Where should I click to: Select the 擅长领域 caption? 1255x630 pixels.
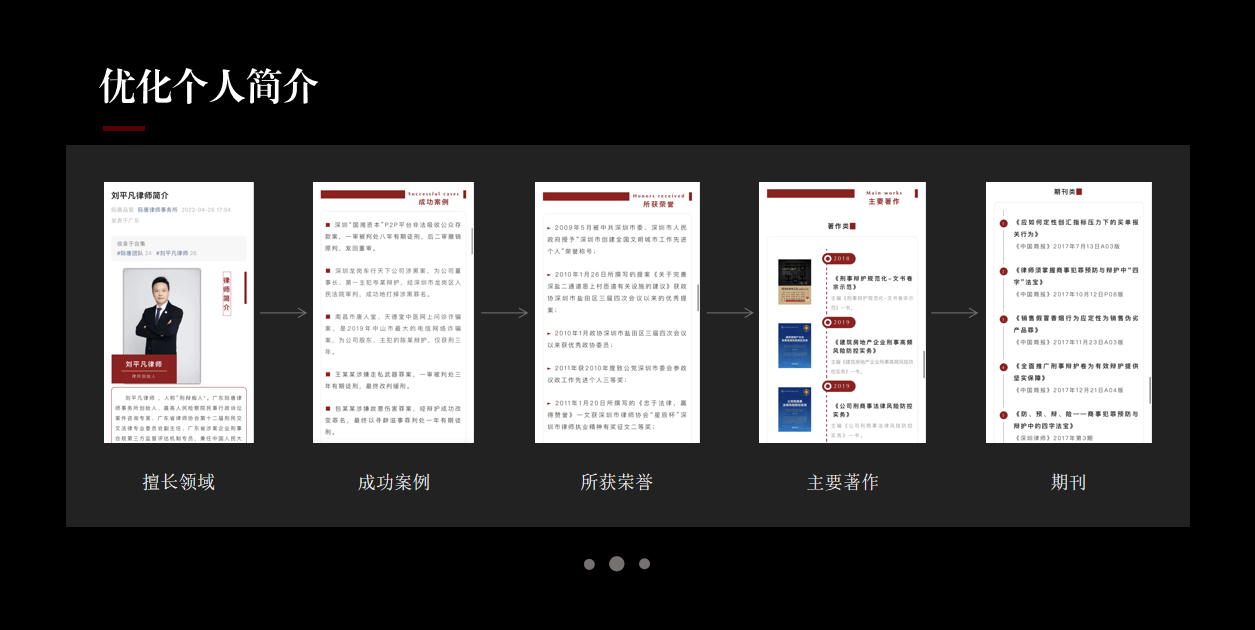pyautogui.click(x=179, y=482)
